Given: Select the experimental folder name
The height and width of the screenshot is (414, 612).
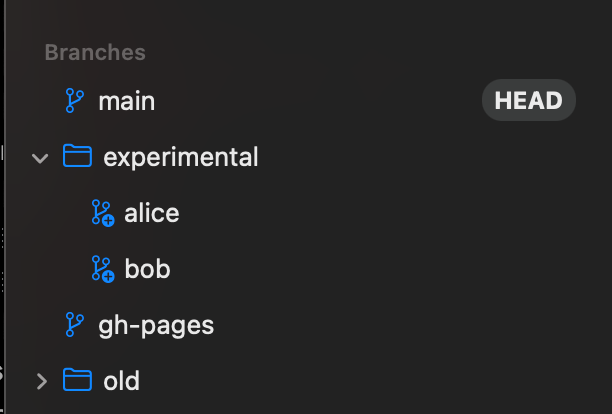Looking at the screenshot, I should 181,157.
